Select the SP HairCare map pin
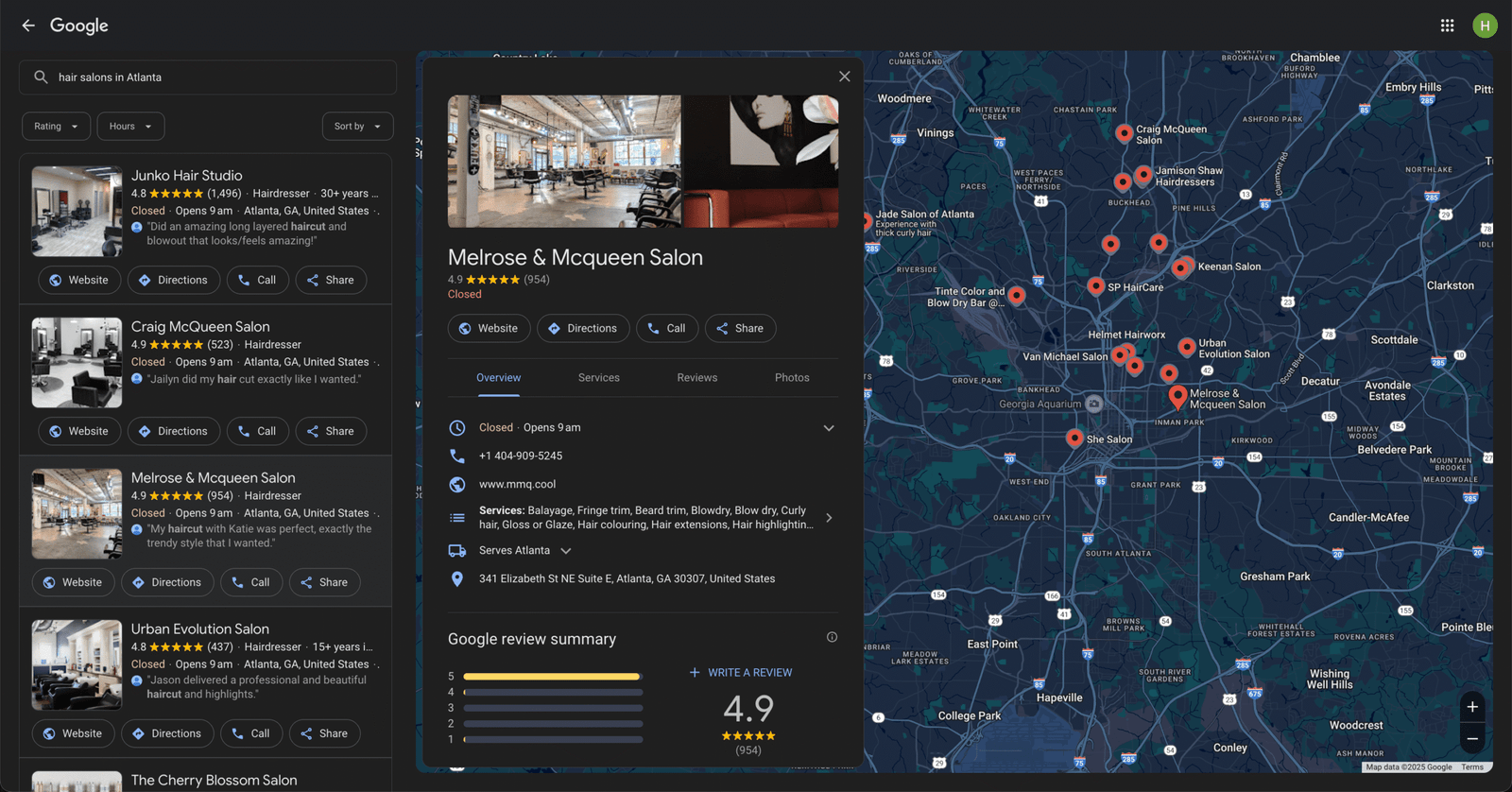This screenshot has height=792, width=1512. [1095, 285]
